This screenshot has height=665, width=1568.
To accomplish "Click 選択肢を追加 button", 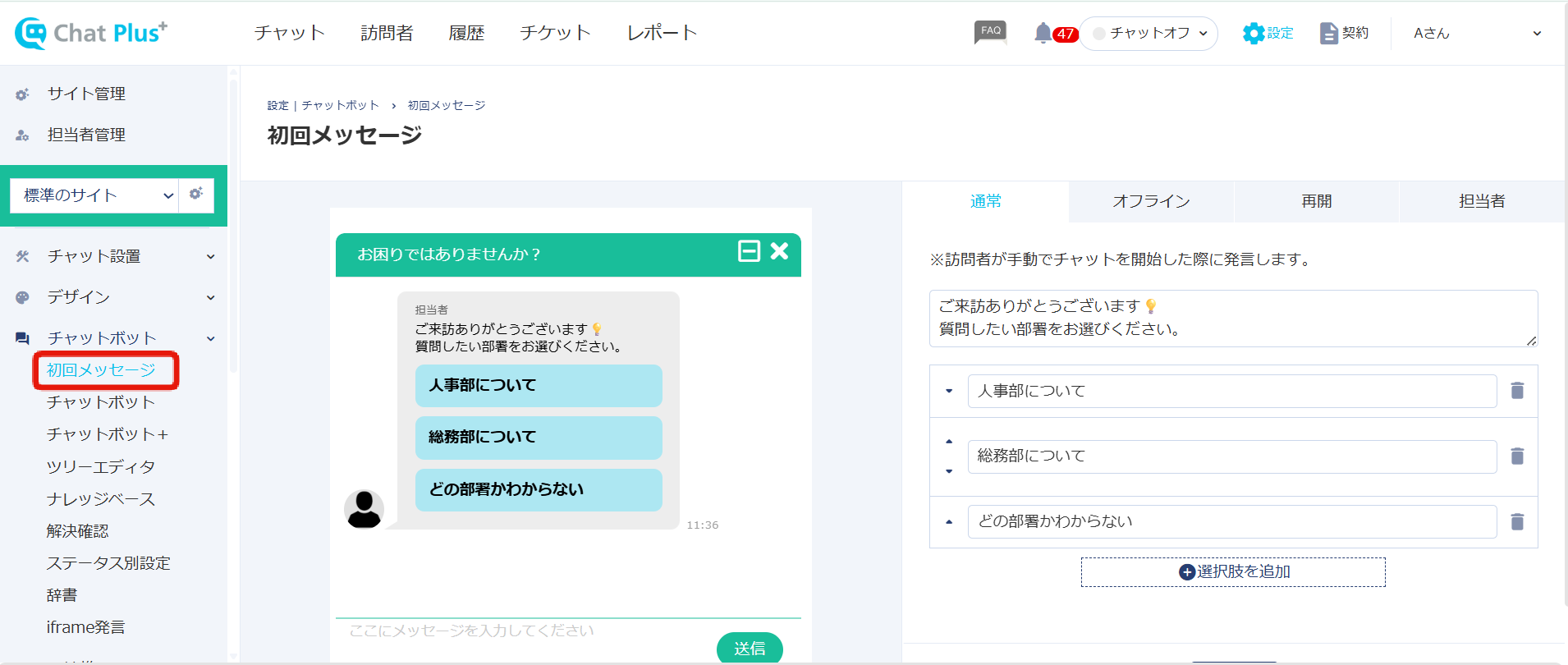I will (1233, 572).
